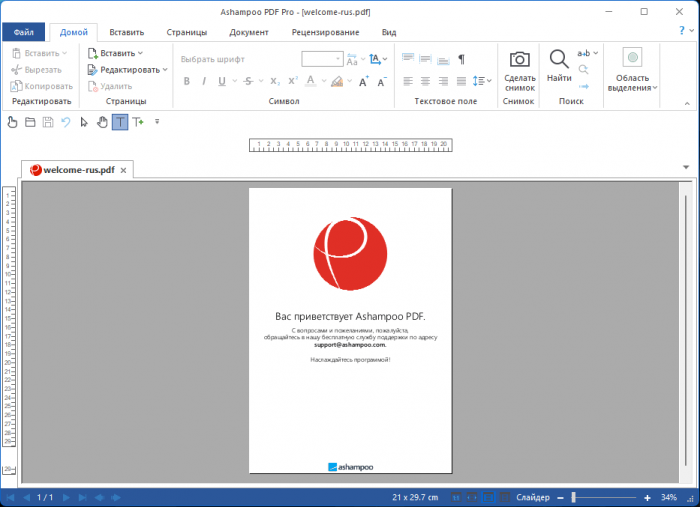Viewport: 700px width, 507px height.
Task: Select the hand pan tool in quick toolbar
Action: click(102, 122)
